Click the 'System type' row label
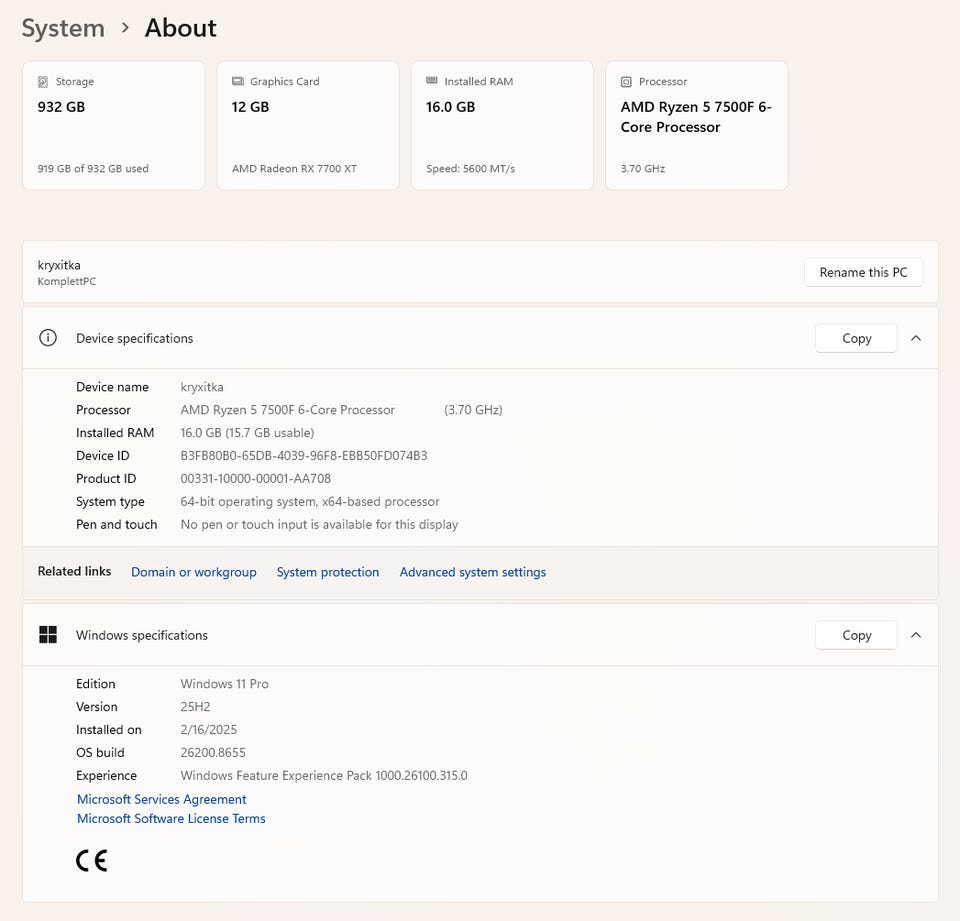 [x=110, y=502]
